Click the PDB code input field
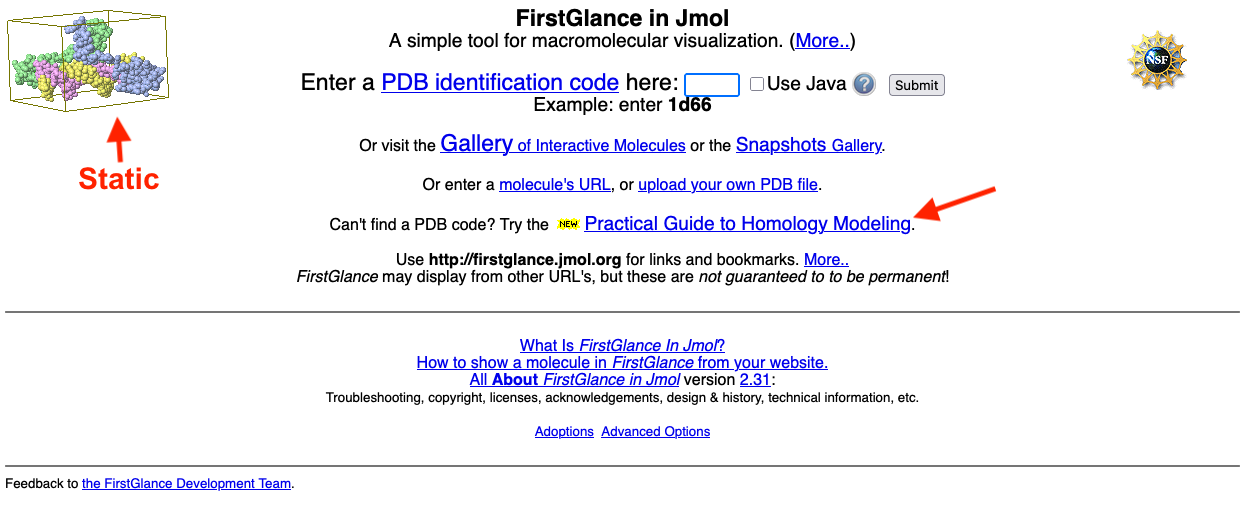 click(x=712, y=85)
